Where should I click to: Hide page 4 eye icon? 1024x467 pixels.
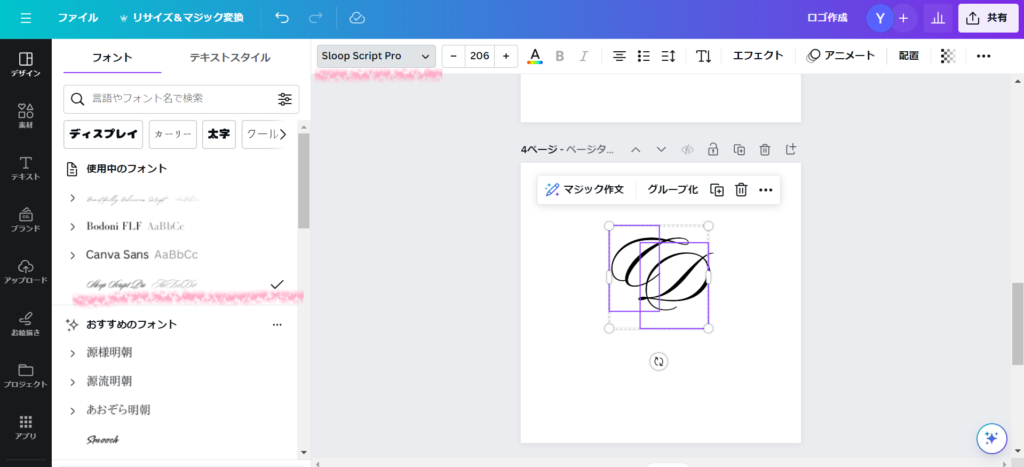[x=687, y=150]
